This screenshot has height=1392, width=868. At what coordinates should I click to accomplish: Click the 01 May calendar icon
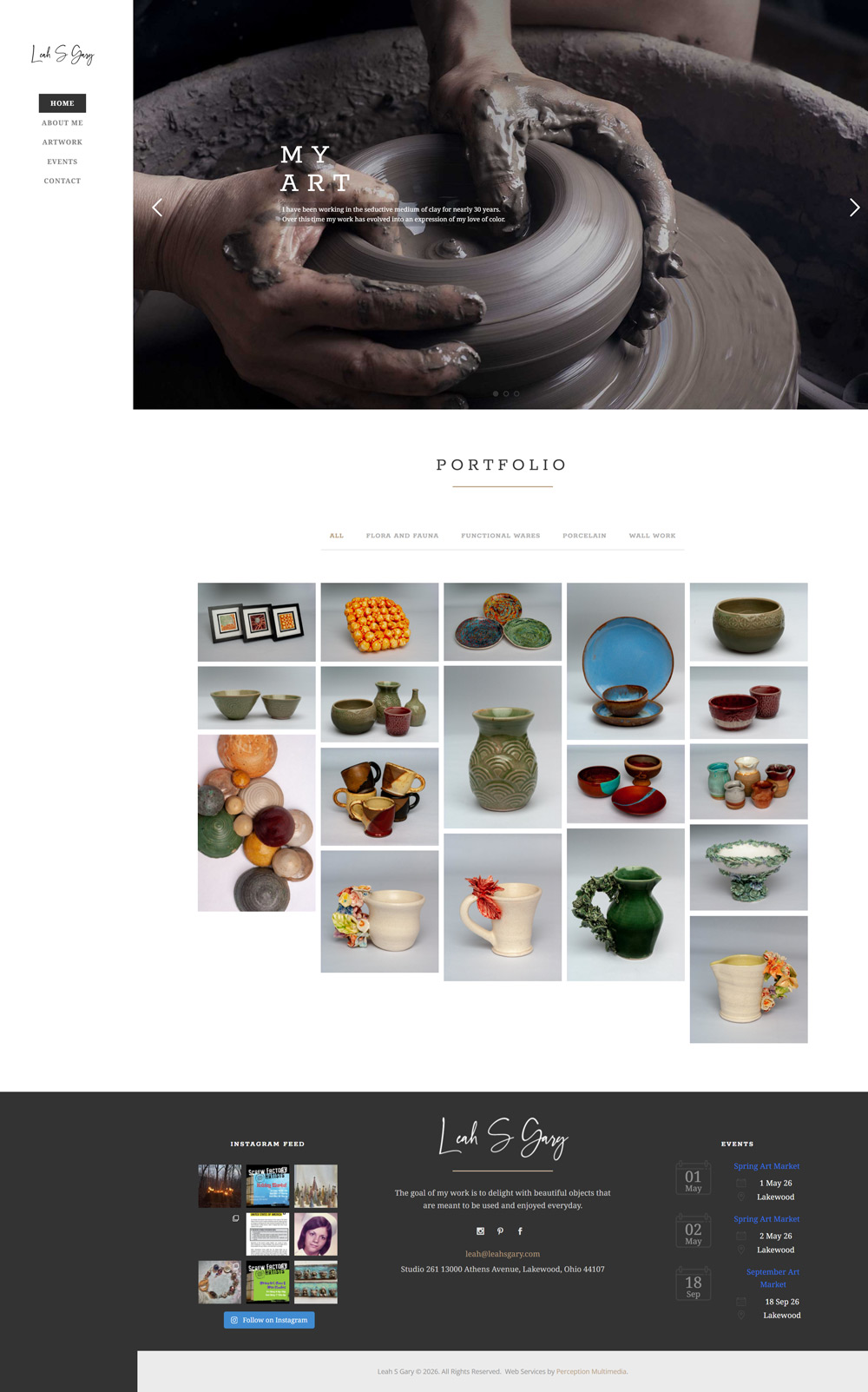pyautogui.click(x=693, y=1178)
